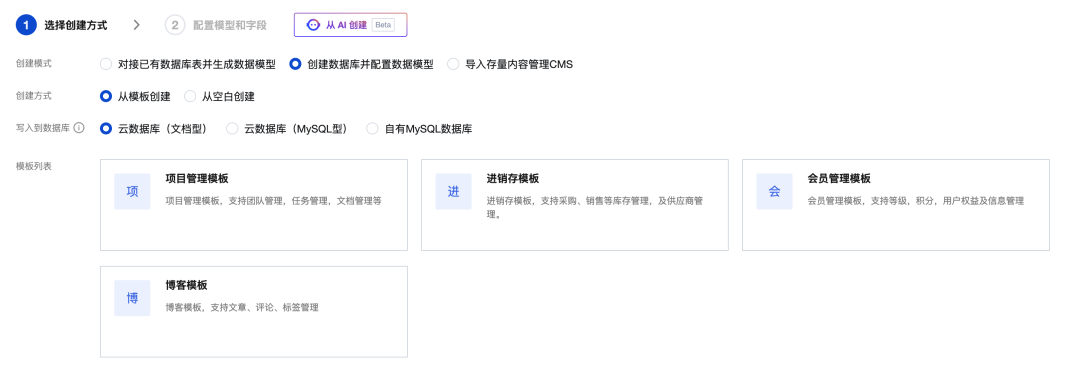Click the 博 template icon
The height and width of the screenshot is (374, 1080).
[132, 298]
